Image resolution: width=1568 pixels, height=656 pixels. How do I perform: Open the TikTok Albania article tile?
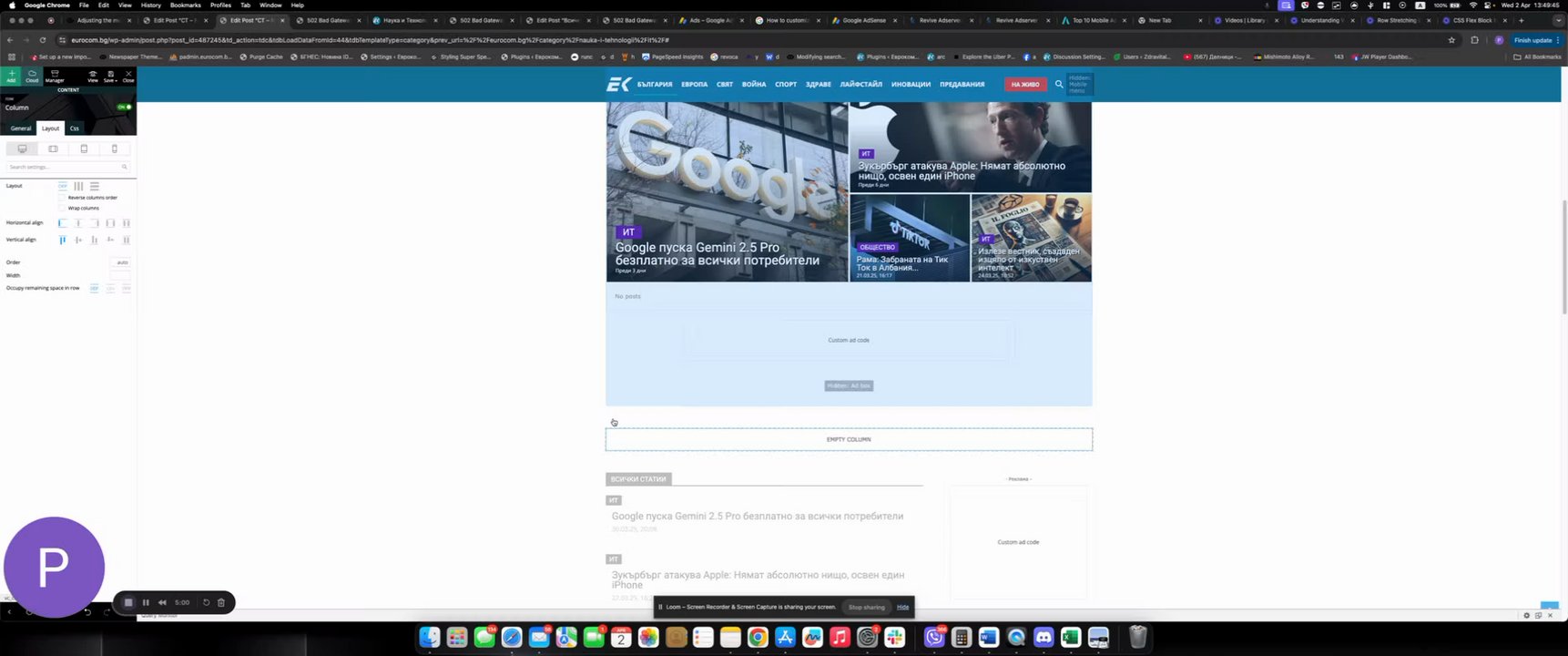coord(910,238)
